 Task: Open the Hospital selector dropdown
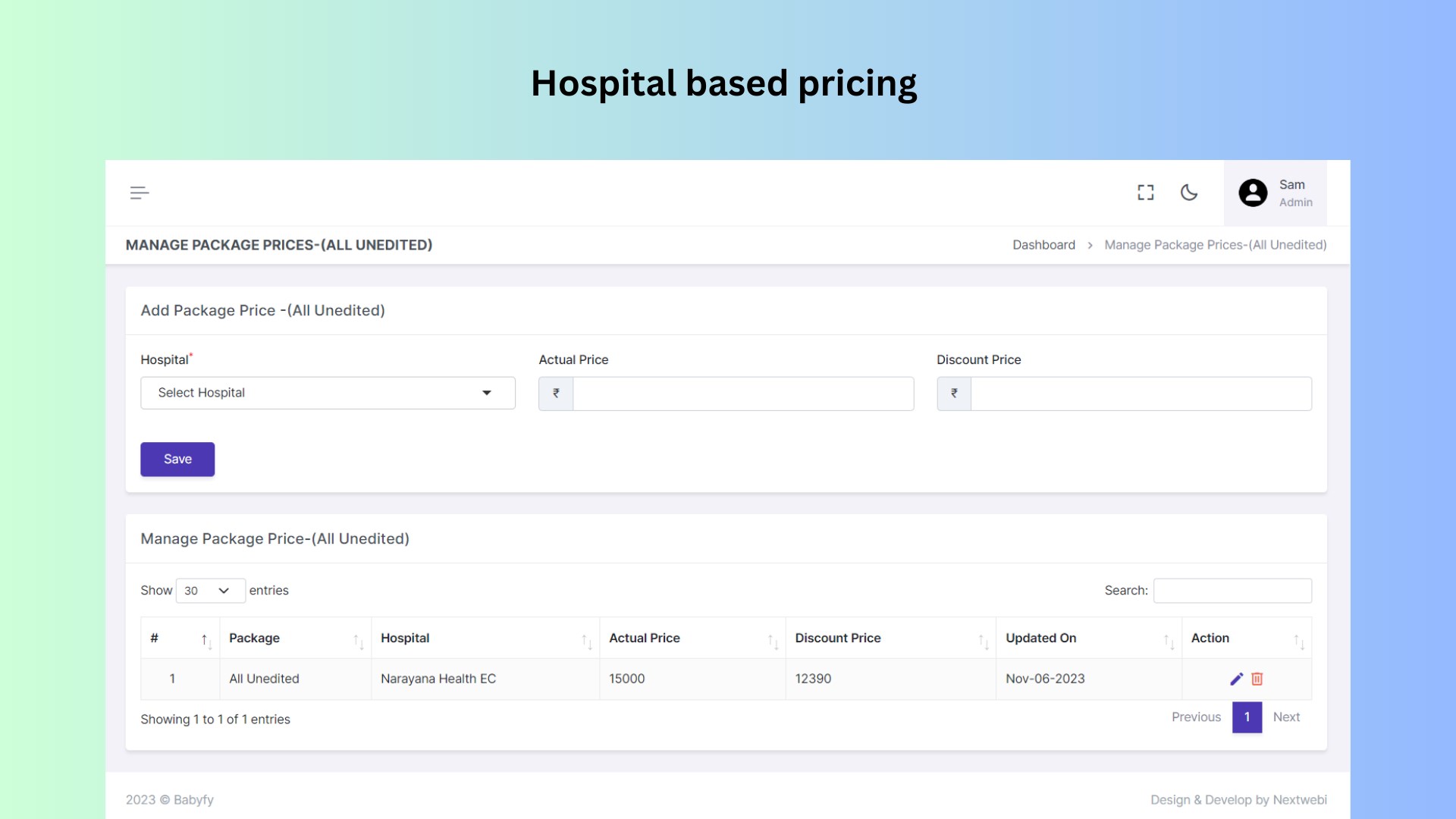pyautogui.click(x=327, y=392)
